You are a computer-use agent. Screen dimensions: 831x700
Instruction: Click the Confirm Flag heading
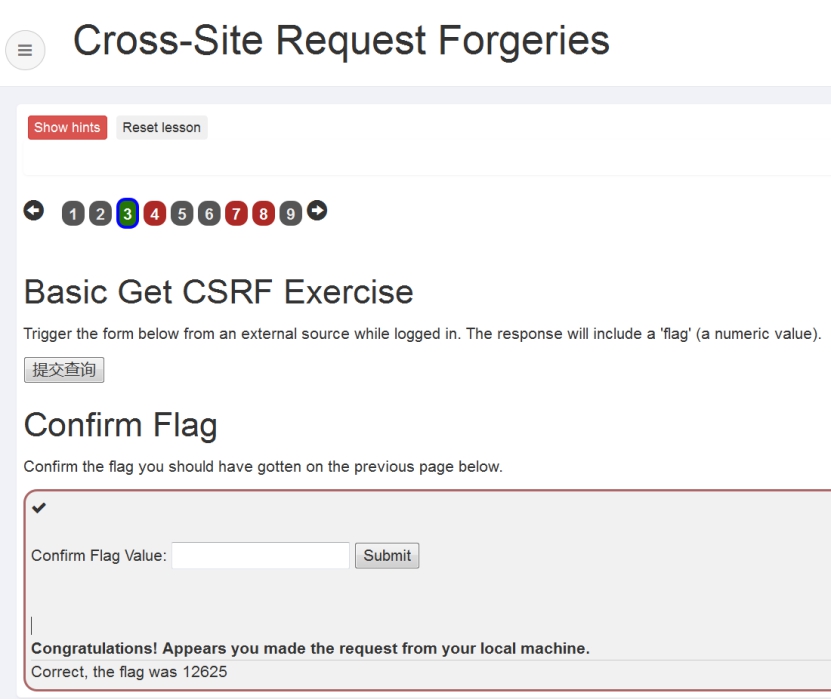pyautogui.click(x=121, y=425)
